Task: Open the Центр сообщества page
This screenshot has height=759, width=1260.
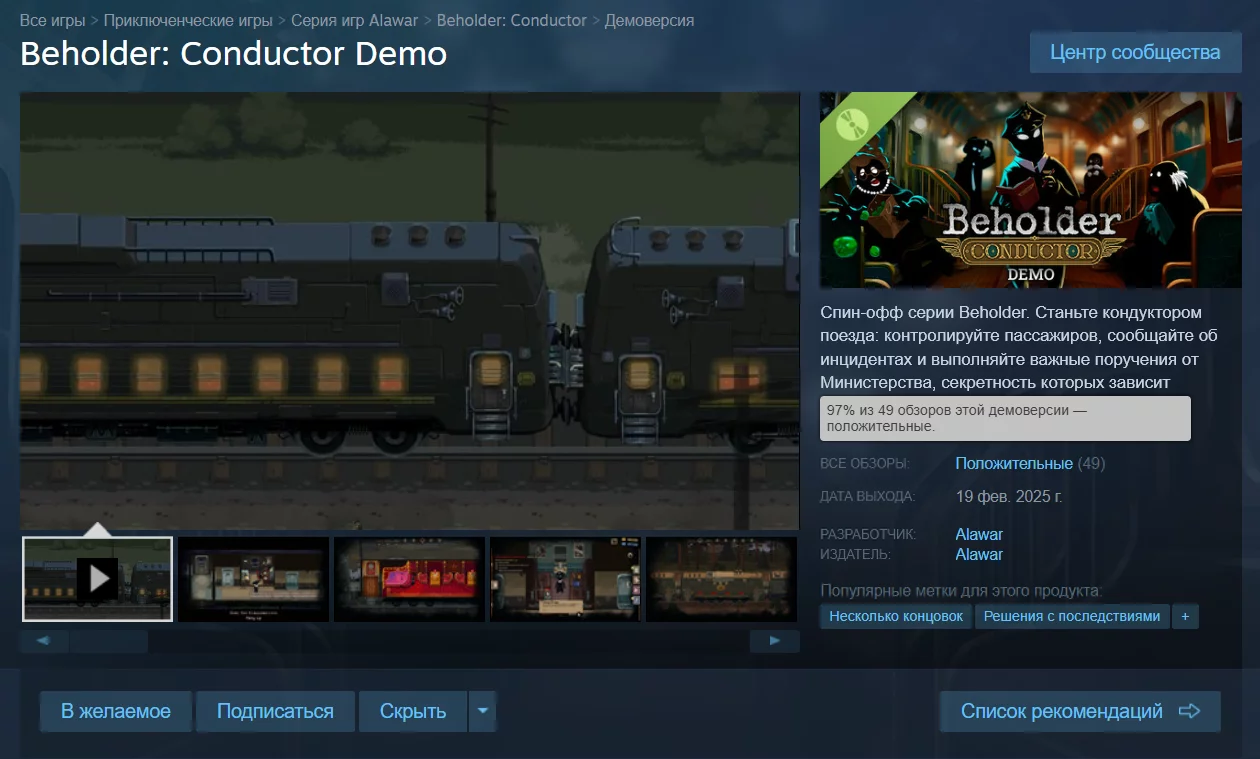Action: 1135,52
